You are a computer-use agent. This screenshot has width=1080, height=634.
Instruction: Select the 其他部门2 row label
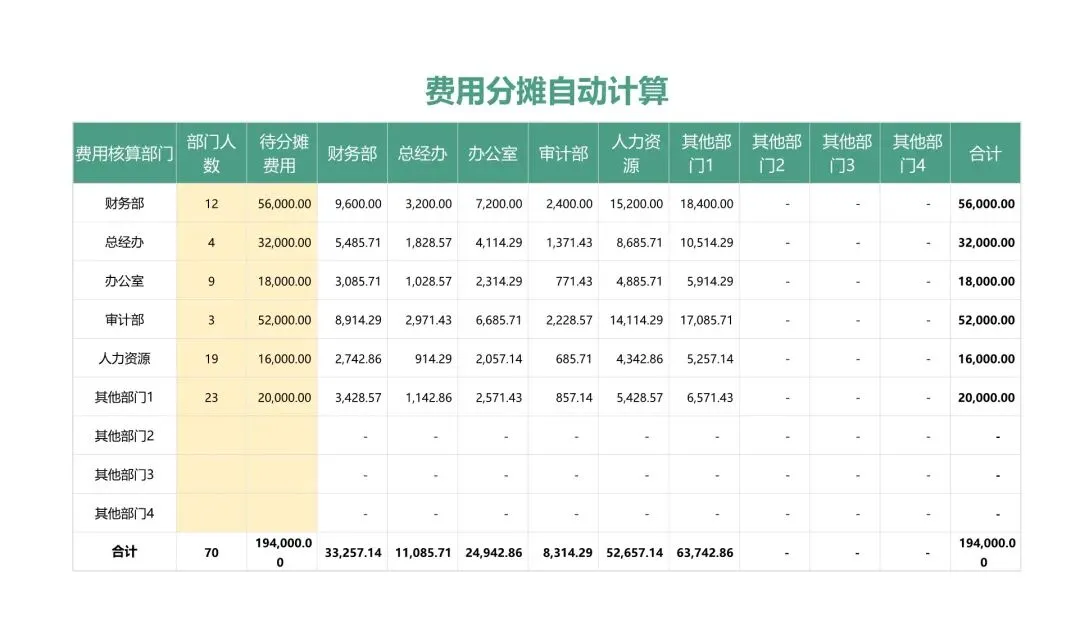pos(125,436)
